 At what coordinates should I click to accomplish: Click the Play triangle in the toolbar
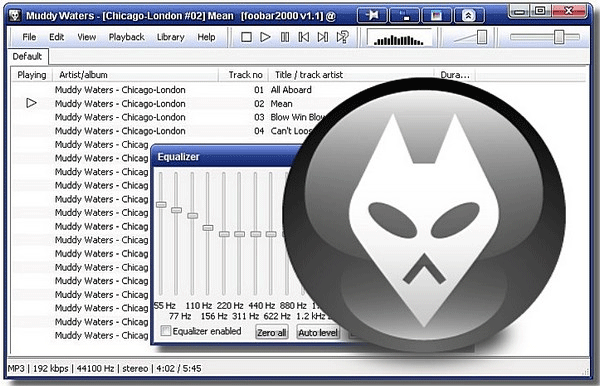pyautogui.click(x=265, y=37)
